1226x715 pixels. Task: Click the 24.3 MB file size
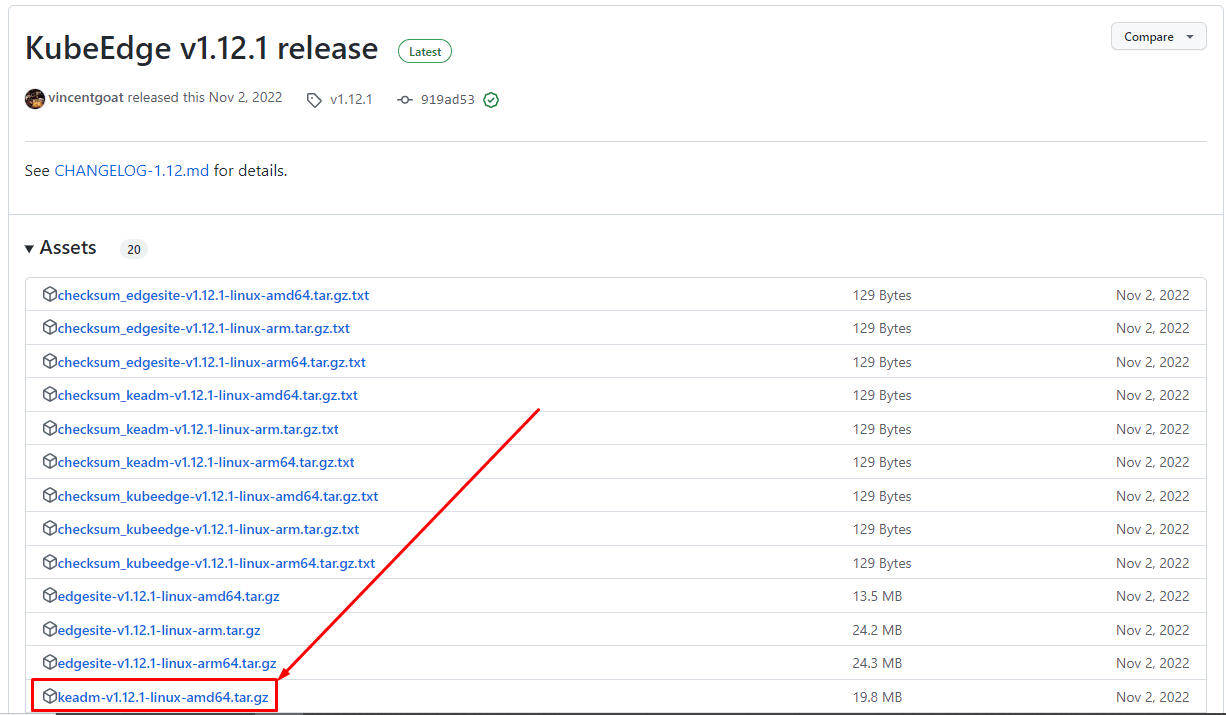tap(877, 663)
